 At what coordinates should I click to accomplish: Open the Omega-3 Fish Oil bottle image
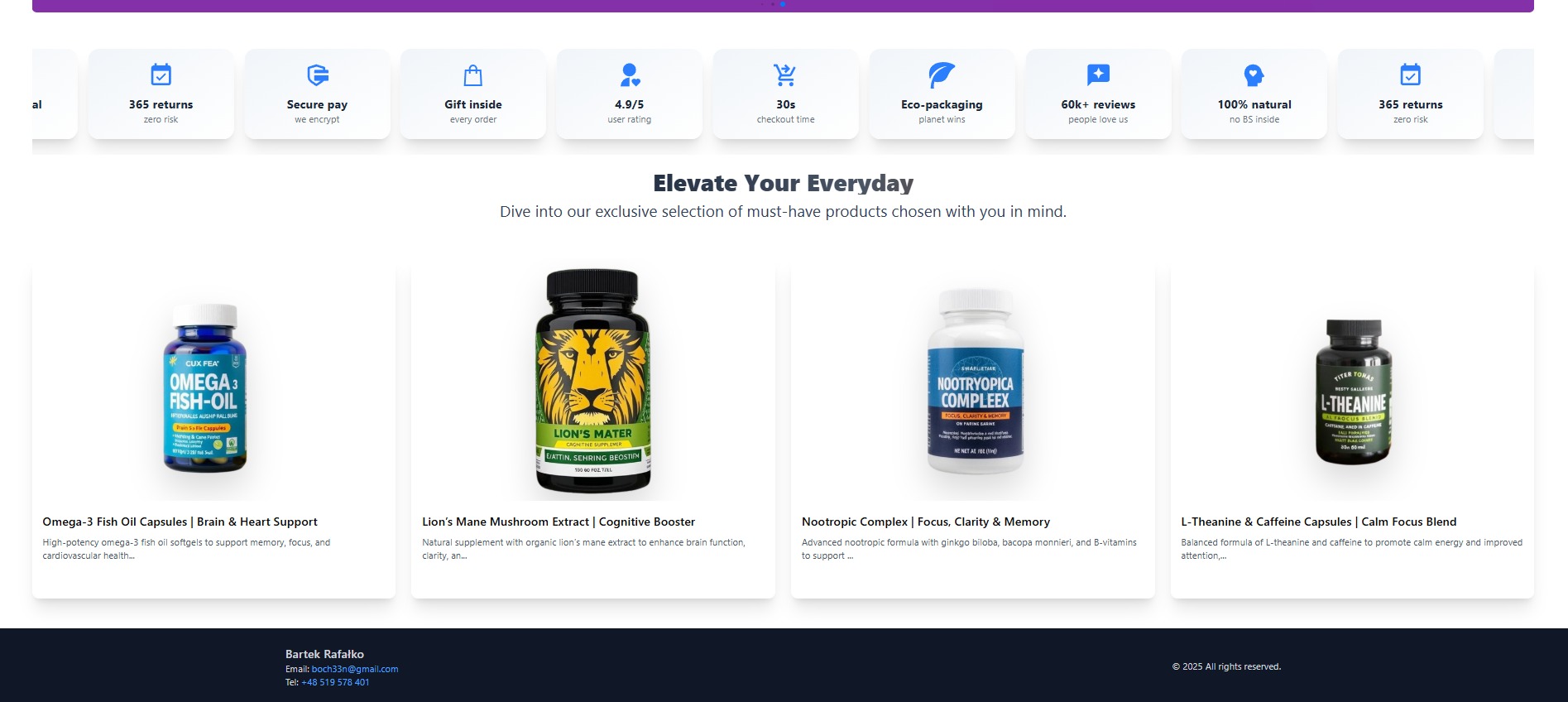(x=205, y=387)
